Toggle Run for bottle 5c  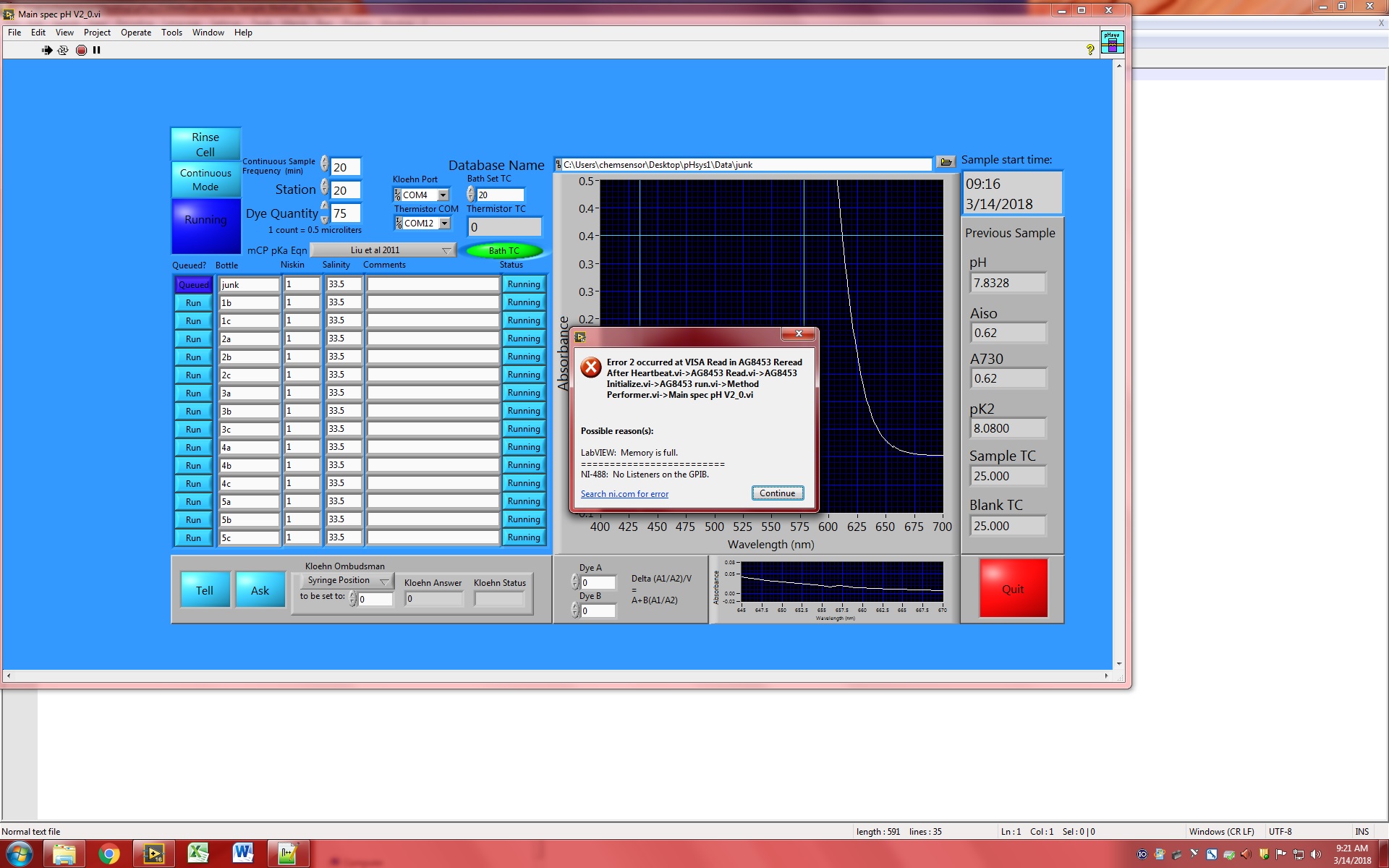(x=193, y=537)
